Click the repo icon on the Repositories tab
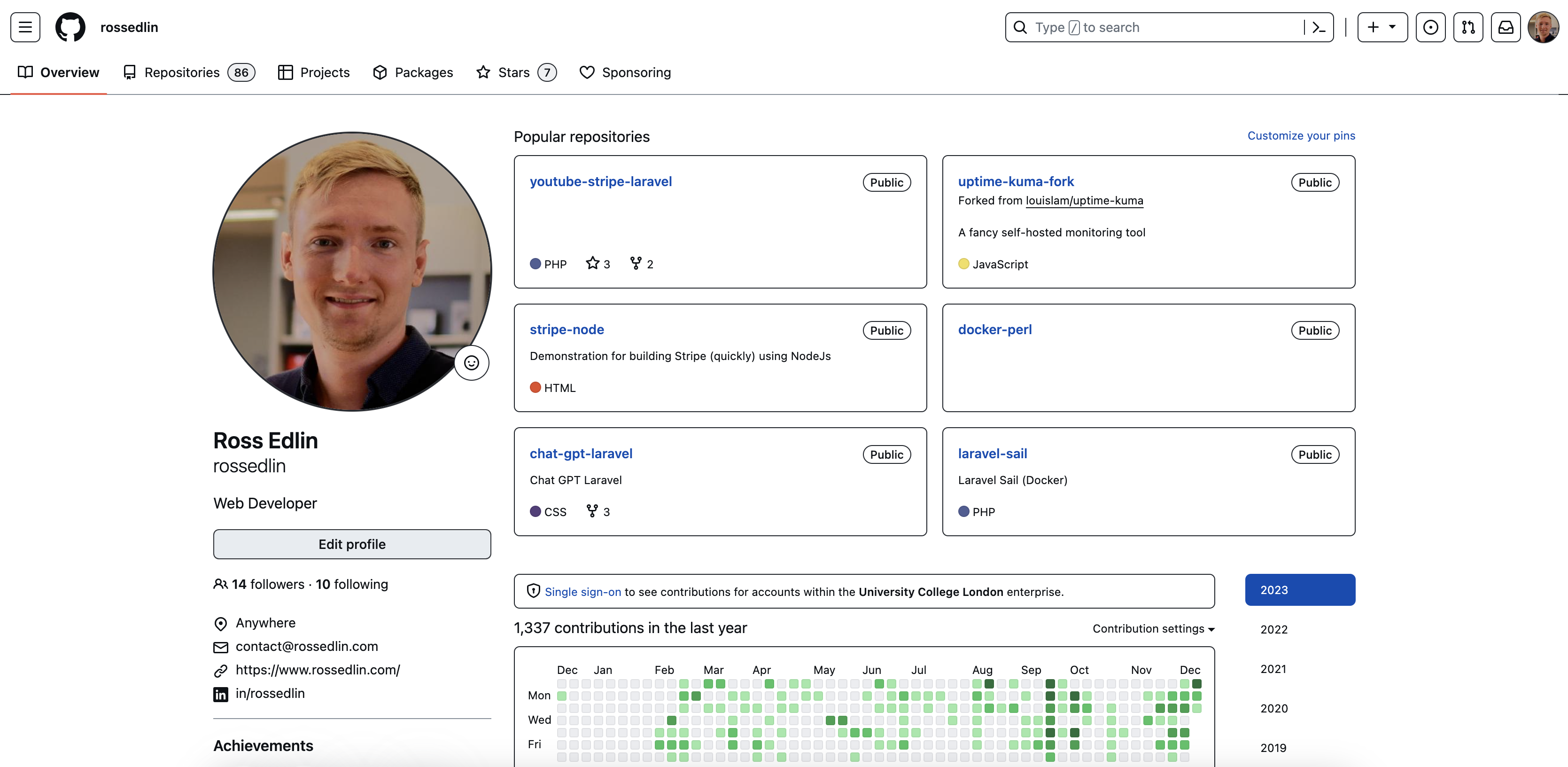1568x767 pixels. coord(129,72)
